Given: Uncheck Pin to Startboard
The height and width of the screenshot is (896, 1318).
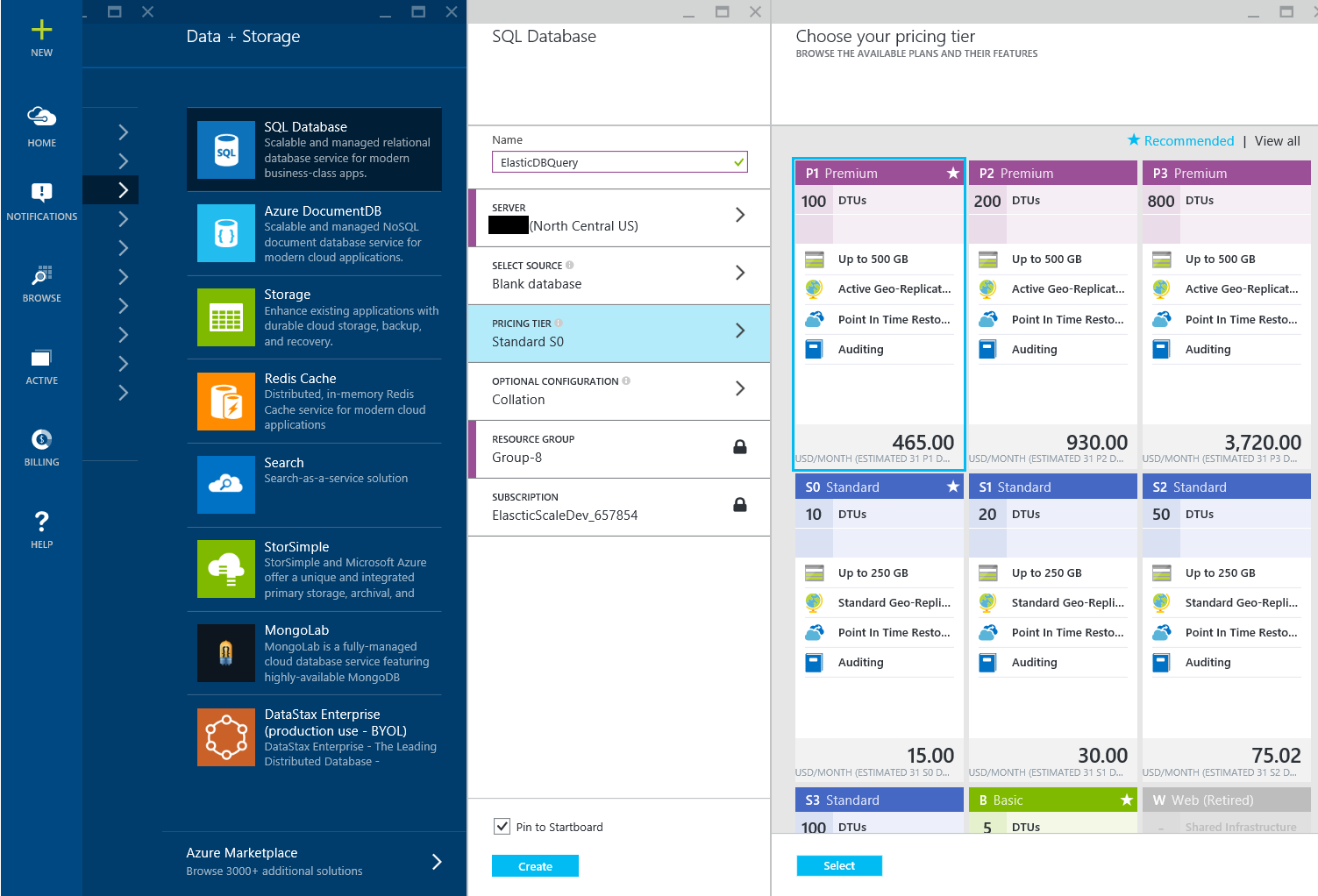Looking at the screenshot, I should 502,826.
